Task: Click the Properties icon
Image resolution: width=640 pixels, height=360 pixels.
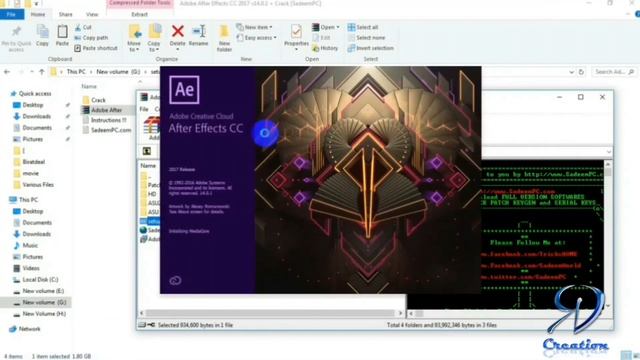Action: click(x=296, y=31)
